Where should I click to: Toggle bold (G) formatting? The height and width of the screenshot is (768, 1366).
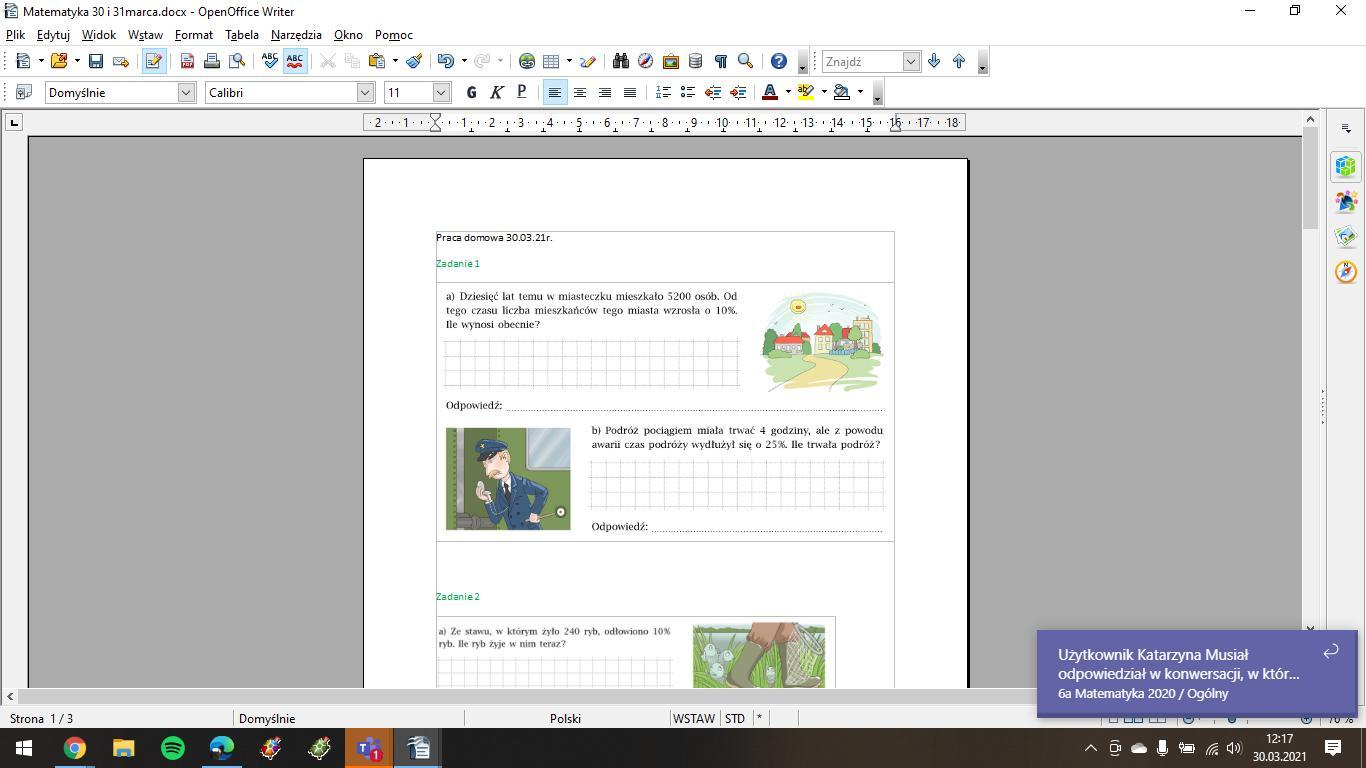pos(472,92)
